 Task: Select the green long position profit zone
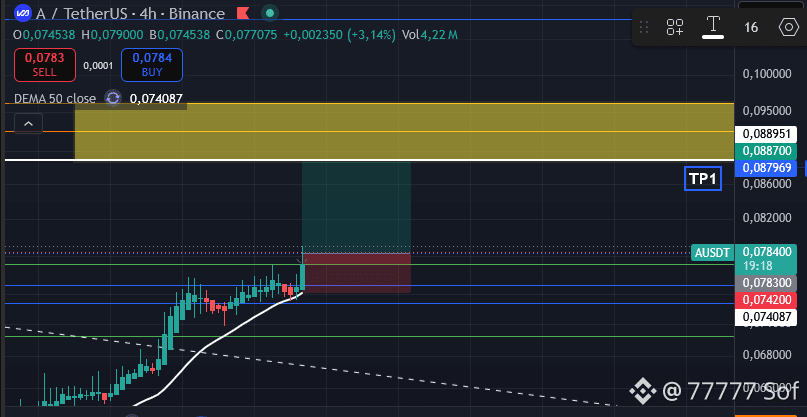point(356,207)
